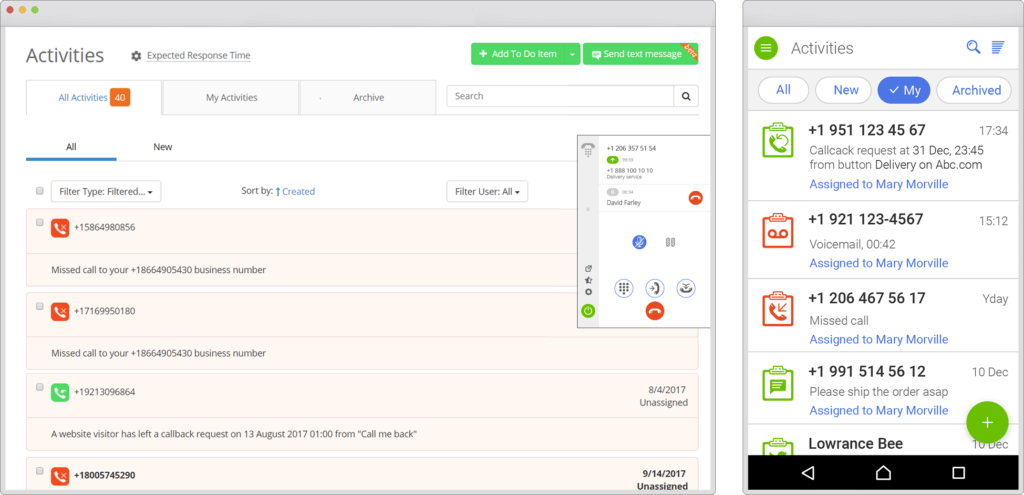Open the Expected Response Time gear icon

tap(136, 56)
